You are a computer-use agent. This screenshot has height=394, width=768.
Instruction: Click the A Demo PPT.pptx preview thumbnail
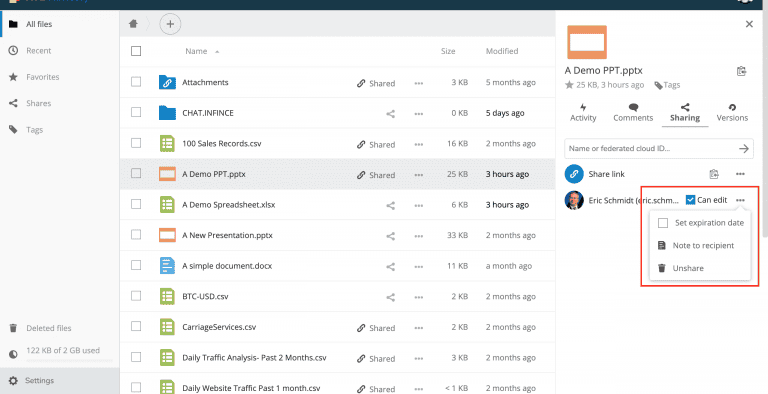pyautogui.click(x=587, y=42)
